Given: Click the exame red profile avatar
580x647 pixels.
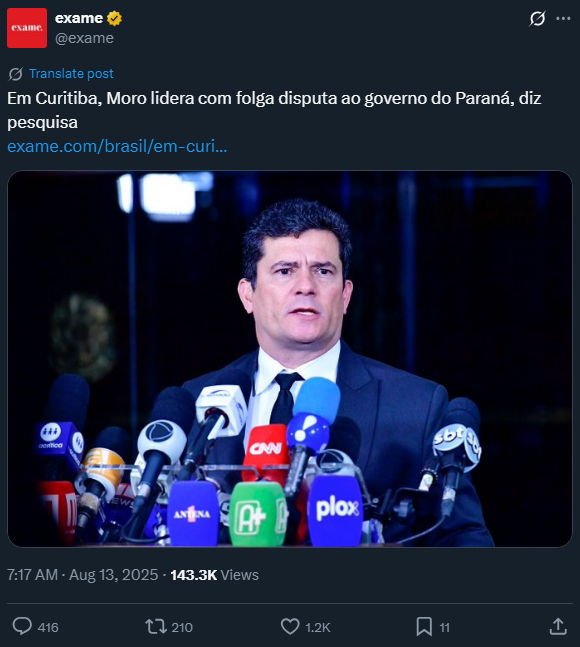Looking at the screenshot, I should pyautogui.click(x=27, y=28).
